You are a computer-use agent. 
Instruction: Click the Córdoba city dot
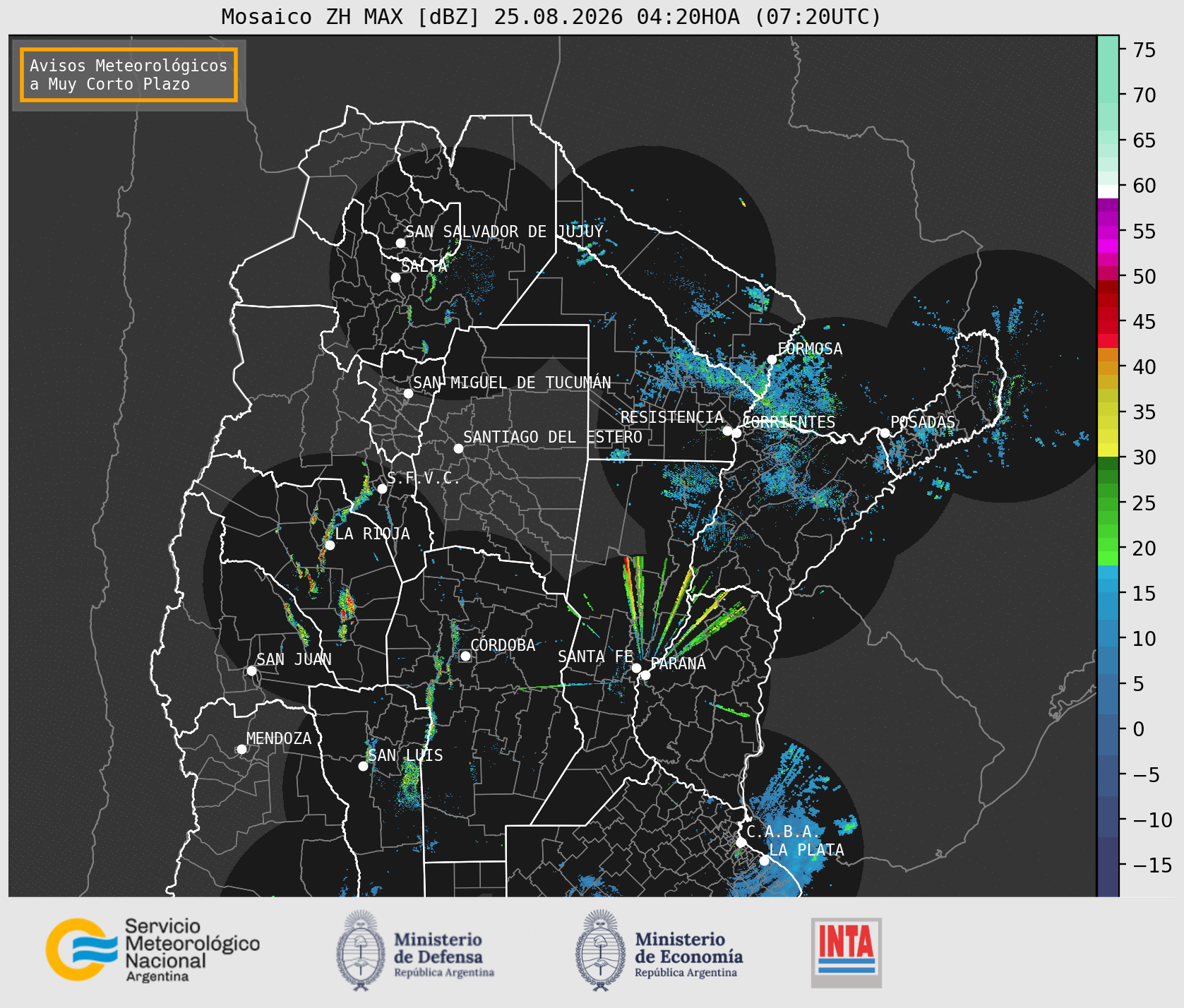tap(465, 656)
